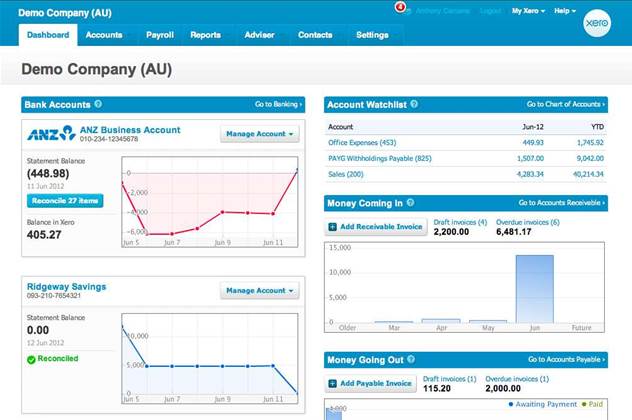Expand Manage Account for ANZ Business Account
Image resolution: width=632 pixels, height=420 pixels.
pos(259,134)
